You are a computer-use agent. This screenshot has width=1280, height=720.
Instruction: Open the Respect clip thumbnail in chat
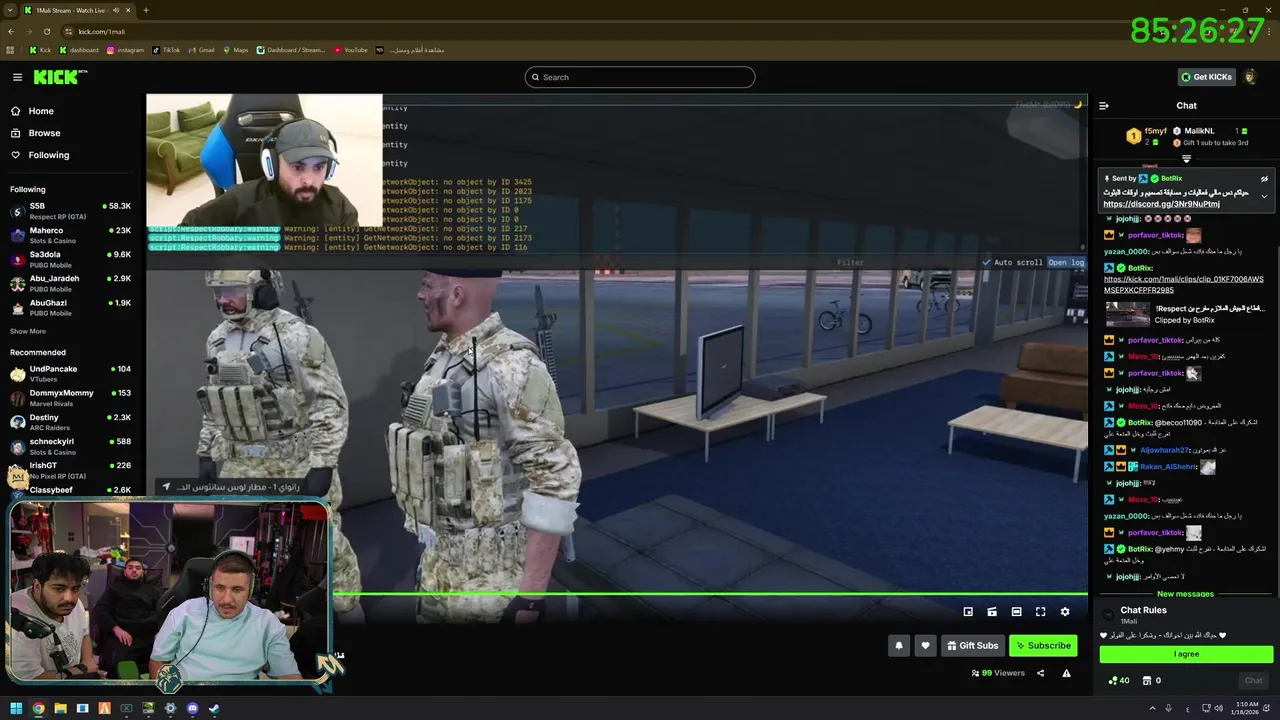pos(1127,314)
